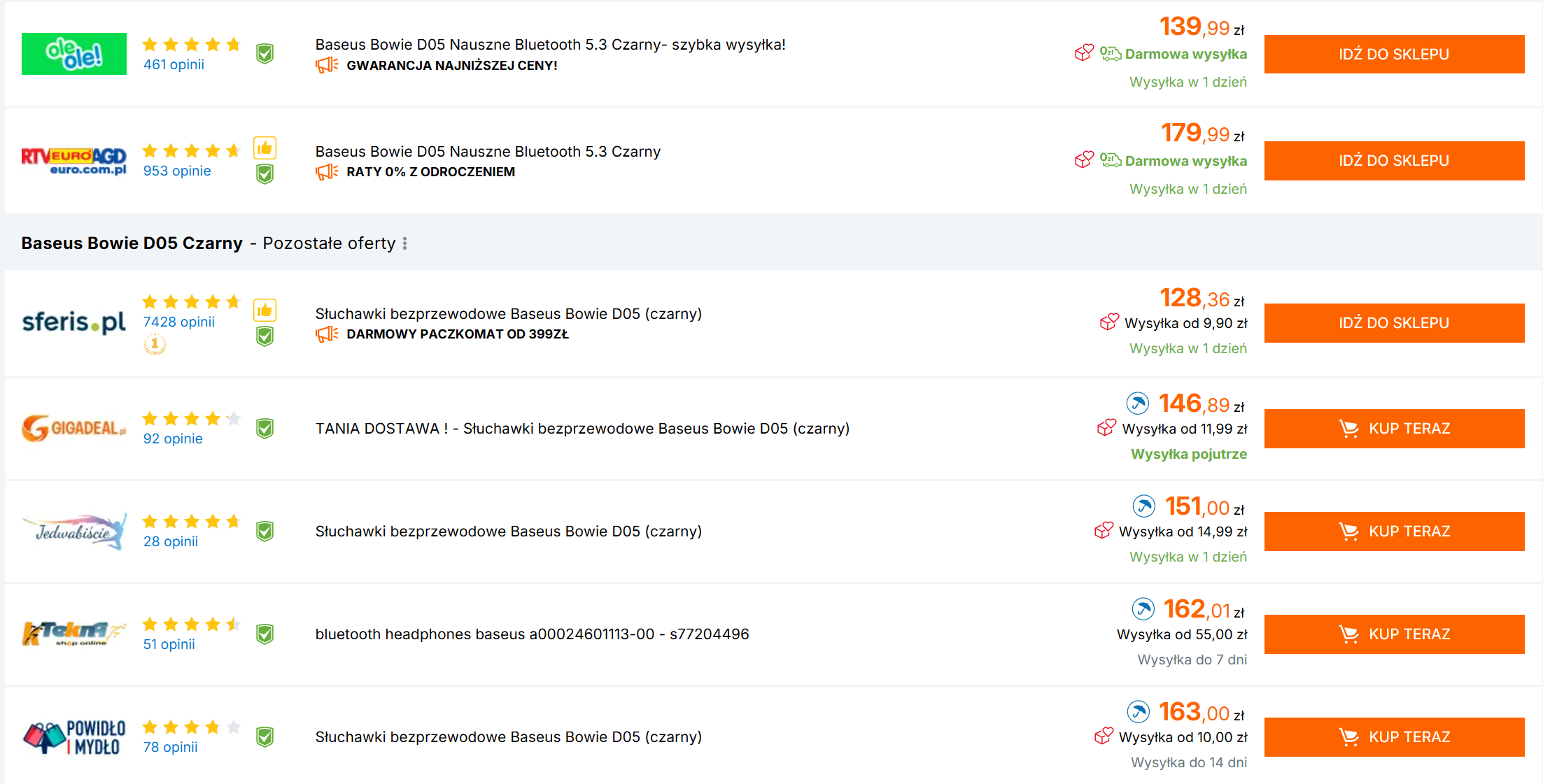Click the Gigadeal shop logo

tap(74, 428)
